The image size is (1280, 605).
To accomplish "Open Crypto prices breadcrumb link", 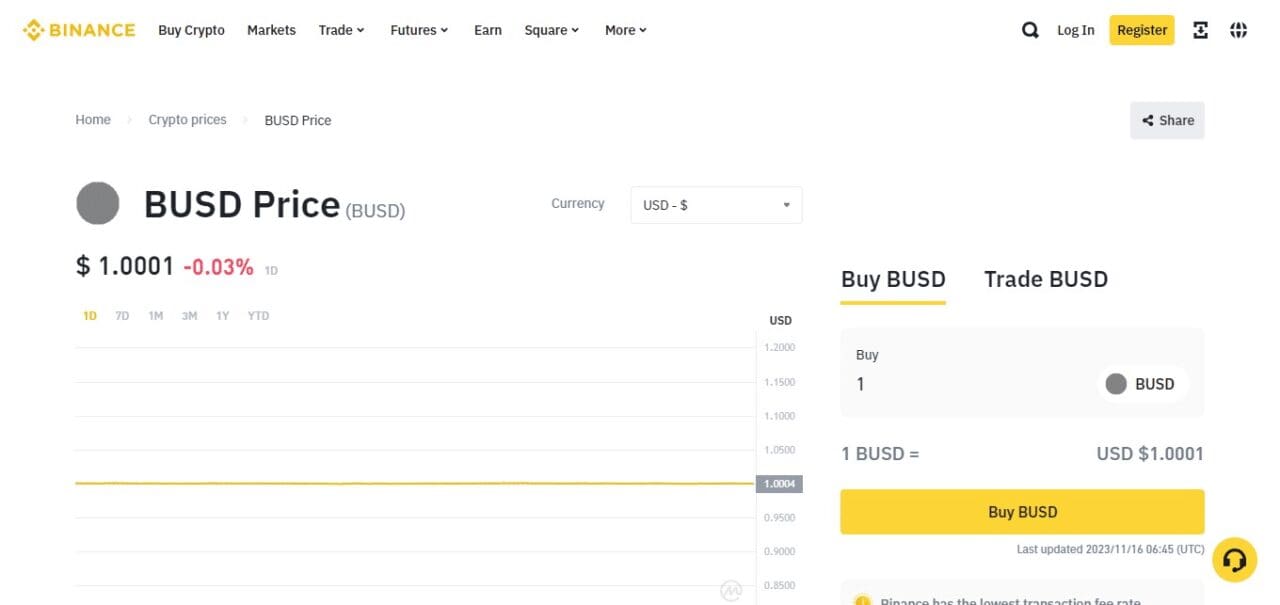I will point(187,120).
